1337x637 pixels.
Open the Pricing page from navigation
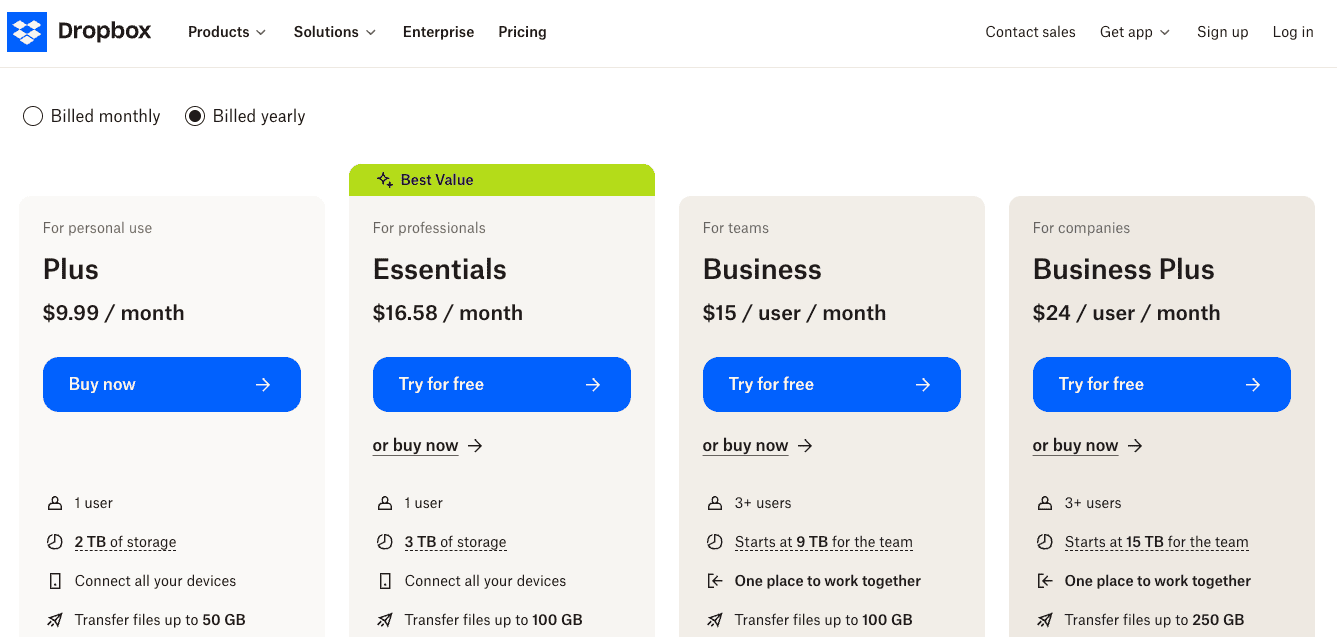click(x=522, y=32)
